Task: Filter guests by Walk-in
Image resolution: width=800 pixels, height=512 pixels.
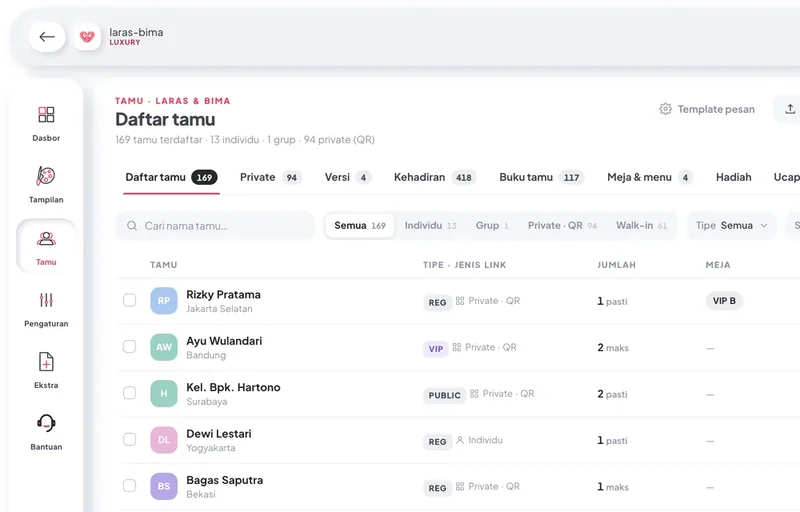Action: click(641, 225)
